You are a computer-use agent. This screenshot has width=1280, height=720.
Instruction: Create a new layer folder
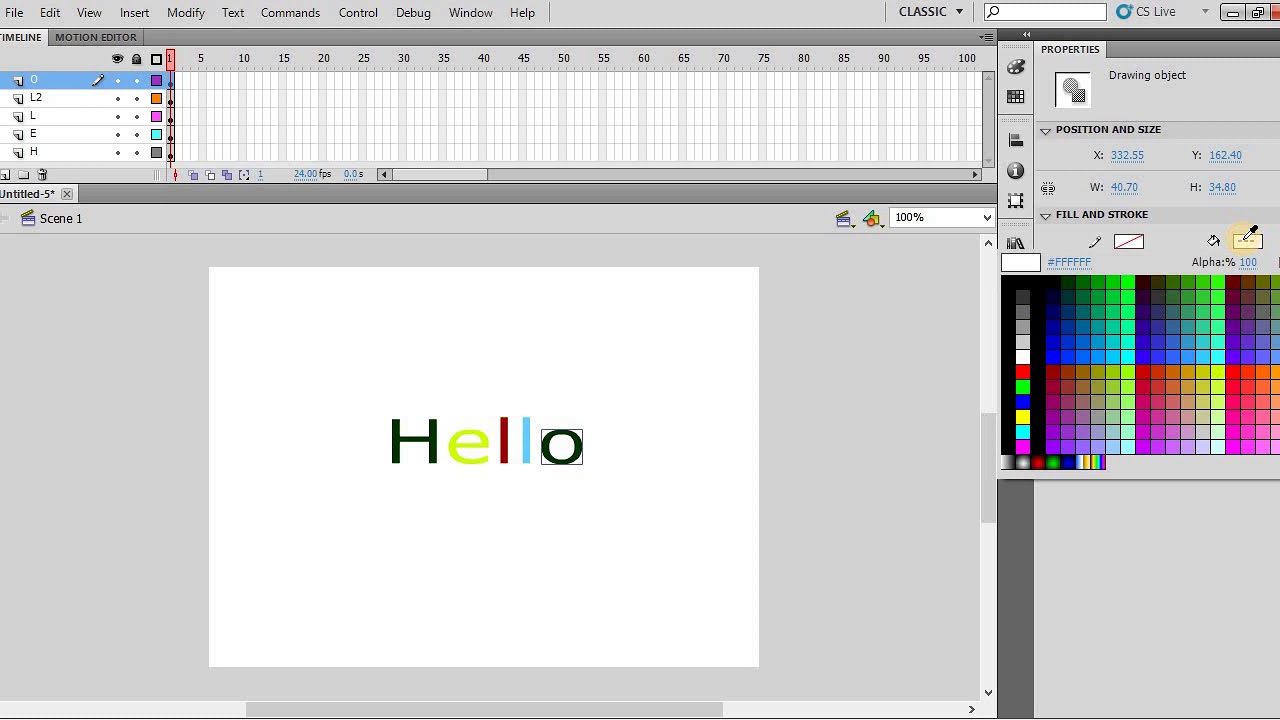coord(23,175)
